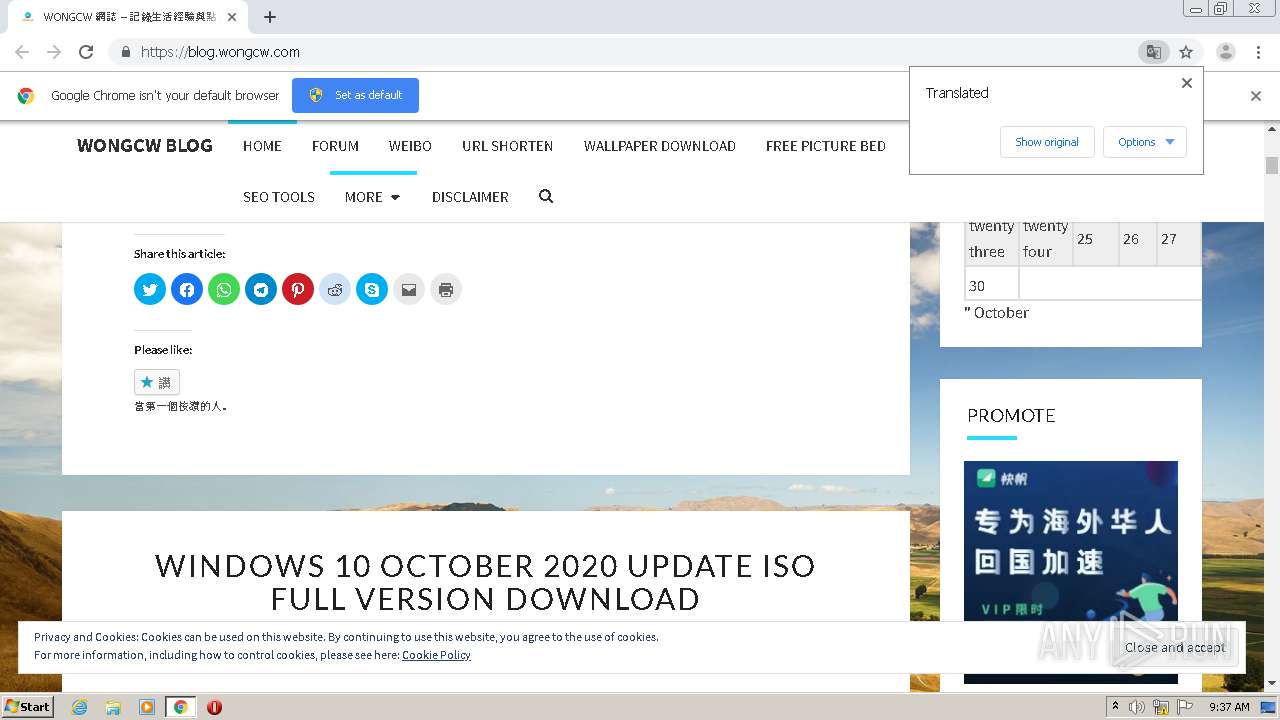Show hidden system tray icons
Image resolution: width=1280 pixels, height=720 pixels.
(x=1115, y=707)
